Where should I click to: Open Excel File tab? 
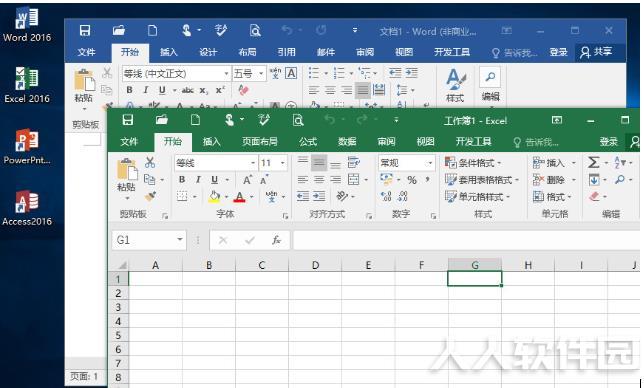(129, 142)
